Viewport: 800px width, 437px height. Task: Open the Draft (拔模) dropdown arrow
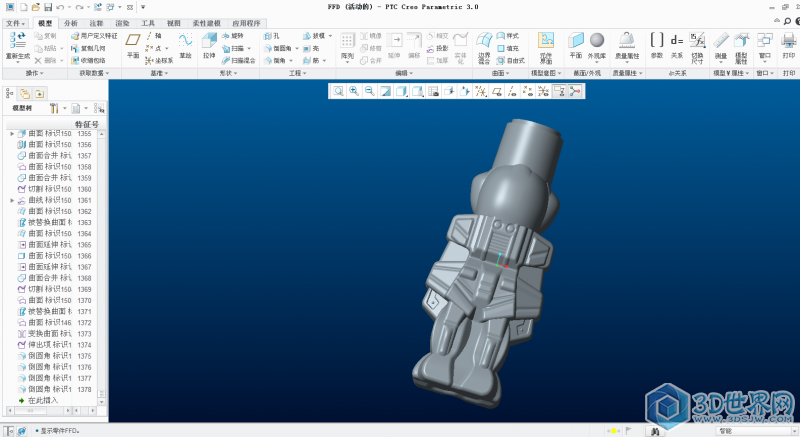[x=330, y=36]
